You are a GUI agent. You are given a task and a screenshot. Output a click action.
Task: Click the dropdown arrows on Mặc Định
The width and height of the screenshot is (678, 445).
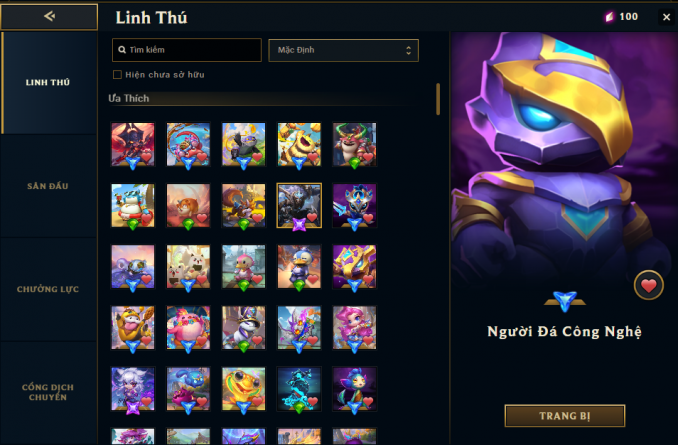408,50
